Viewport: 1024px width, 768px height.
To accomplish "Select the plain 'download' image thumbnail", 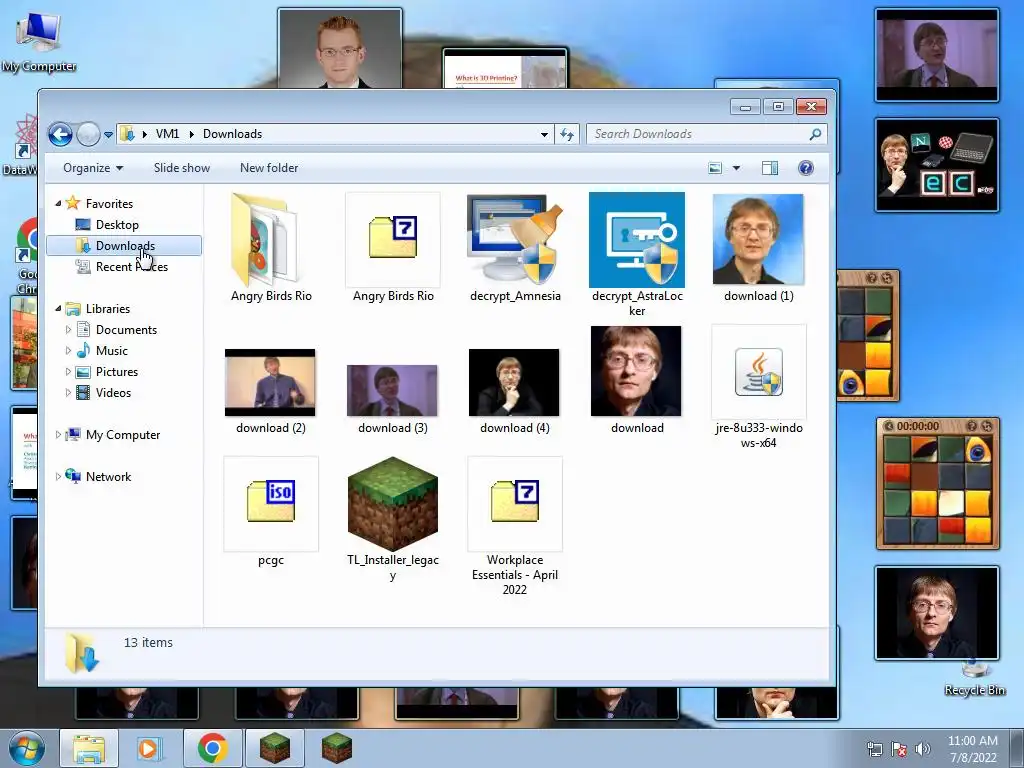I will click(636, 371).
